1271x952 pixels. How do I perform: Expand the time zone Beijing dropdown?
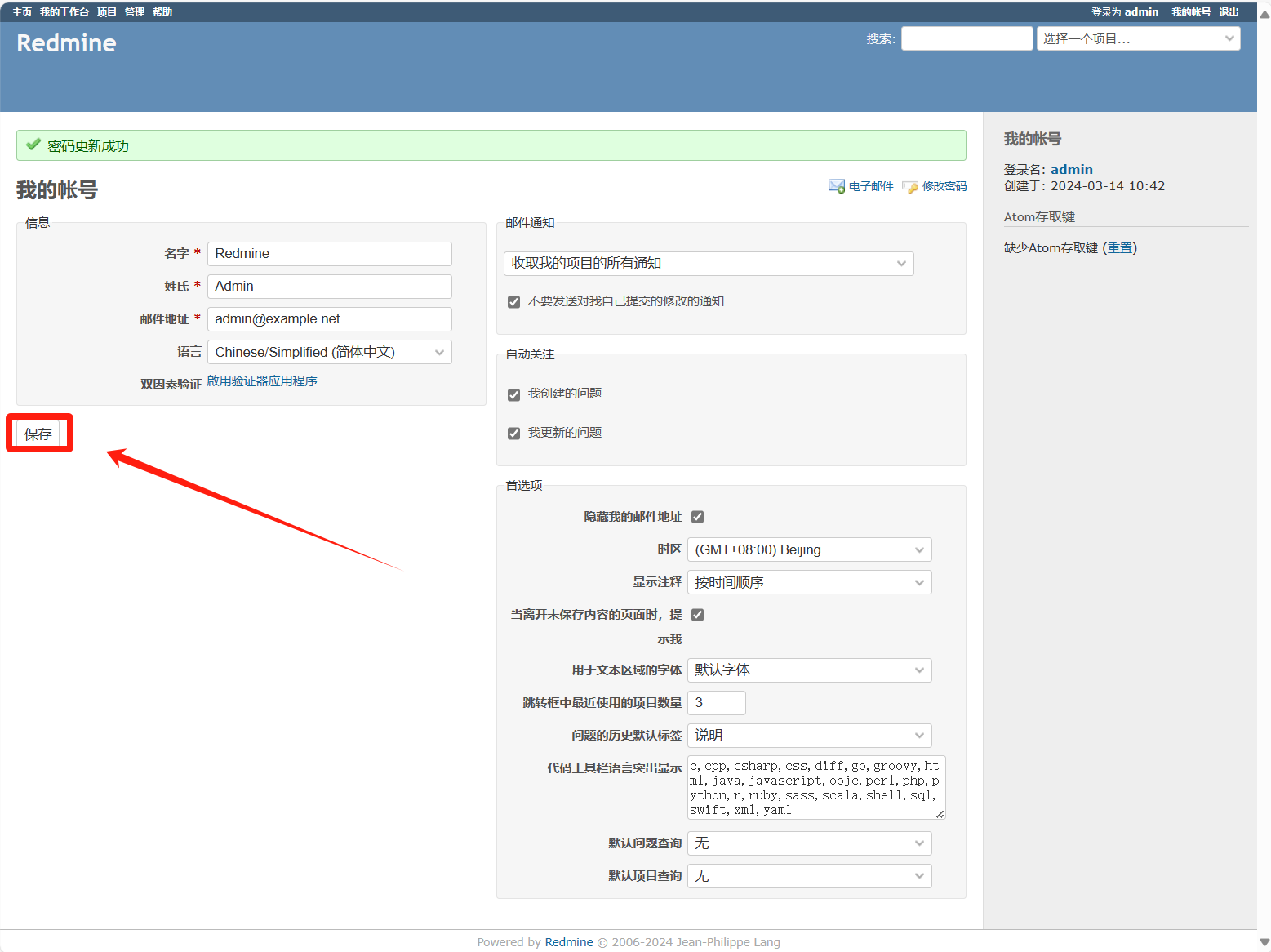pos(809,549)
